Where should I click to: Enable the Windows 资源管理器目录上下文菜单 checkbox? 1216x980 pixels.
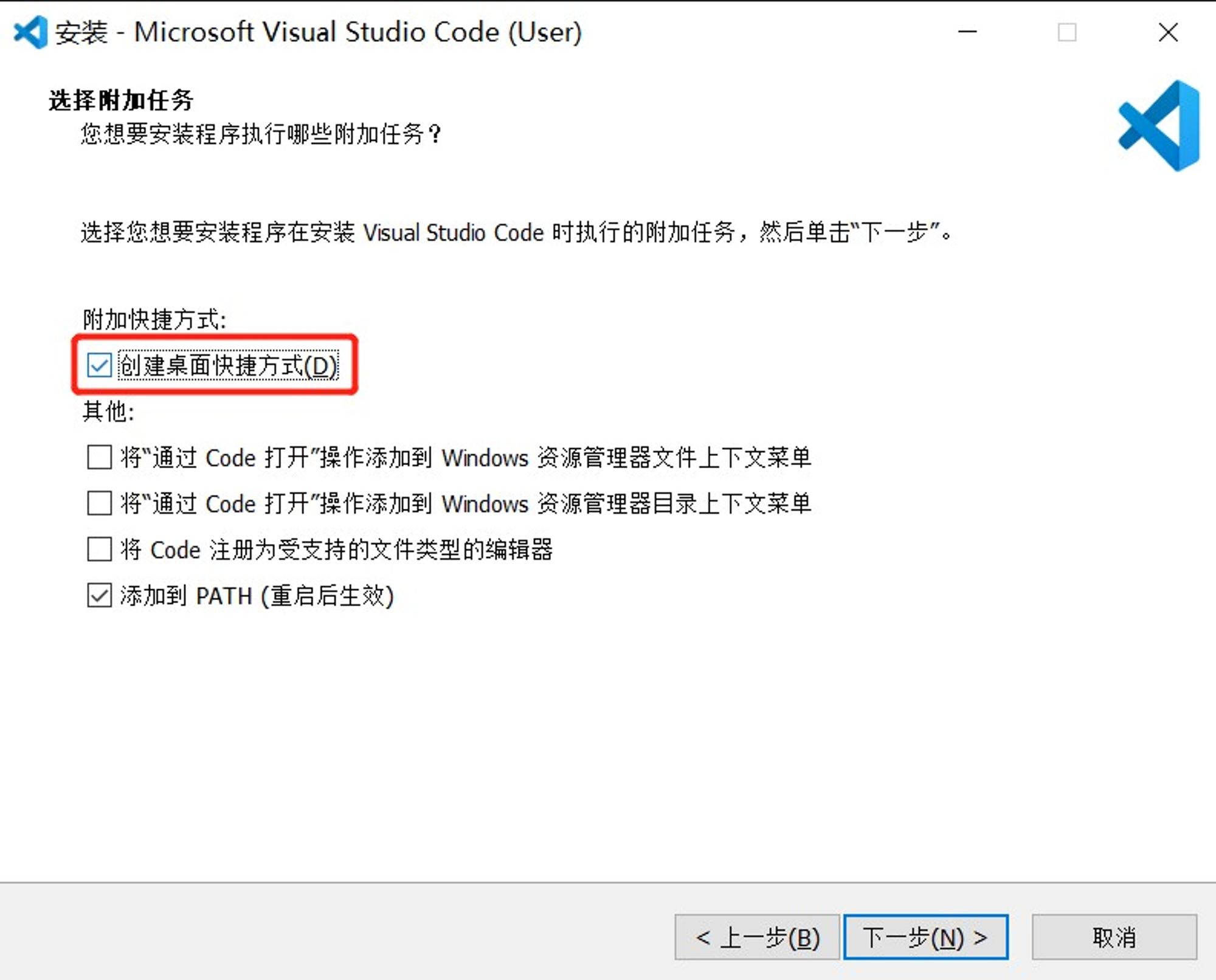click(99, 503)
